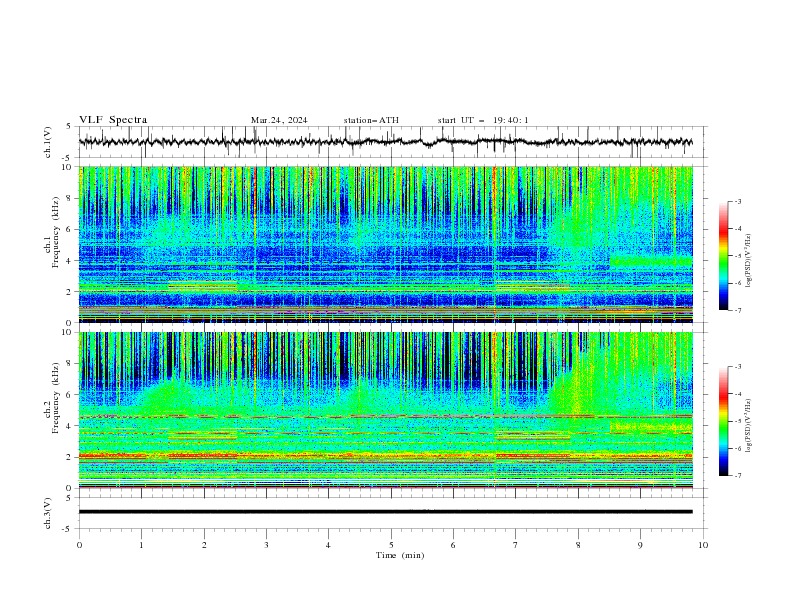Click time axis tick label '4'
The width and height of the screenshot is (792, 612).
click(328, 545)
